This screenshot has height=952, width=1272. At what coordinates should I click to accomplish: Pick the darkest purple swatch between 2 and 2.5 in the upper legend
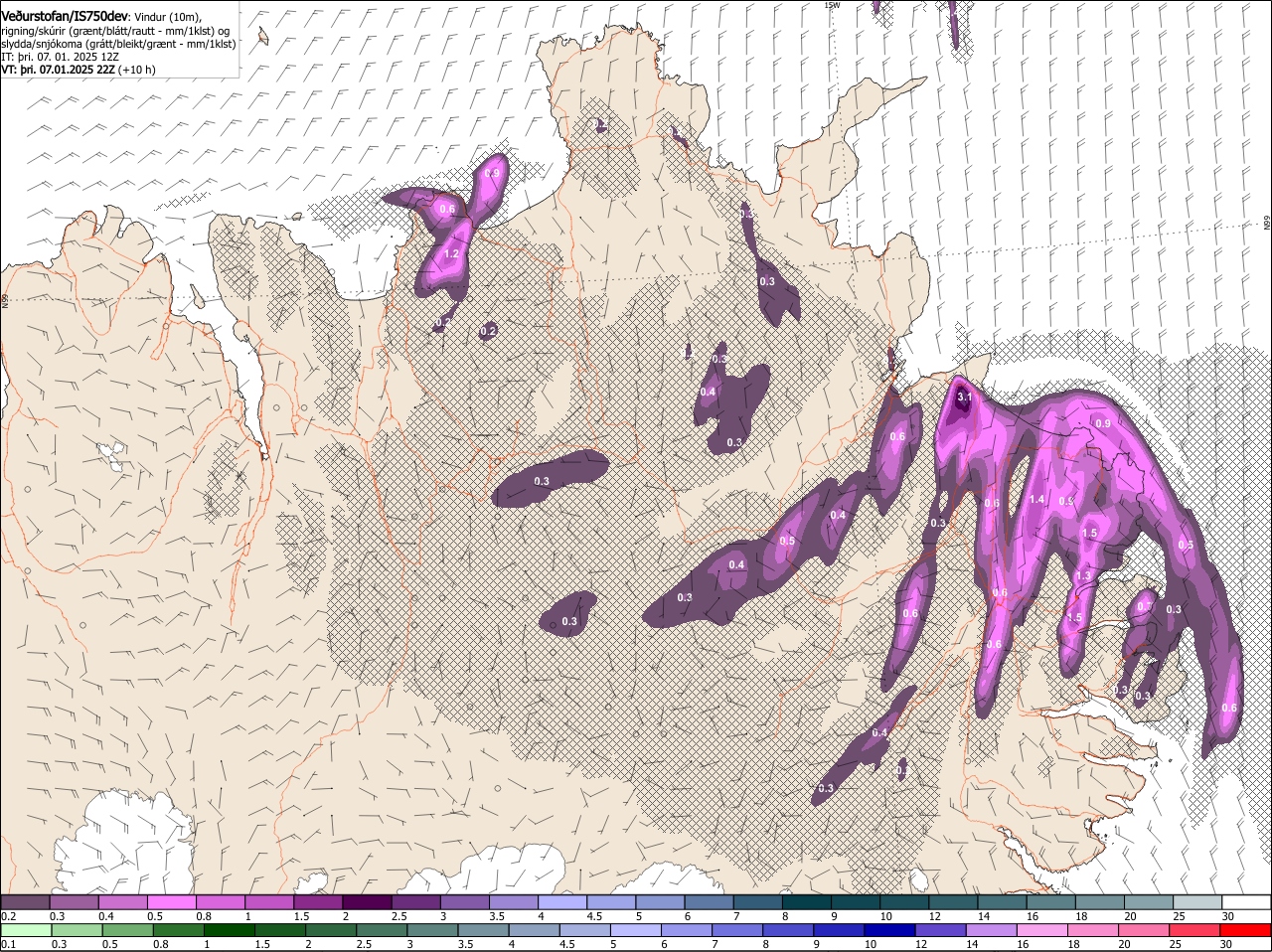click(x=368, y=902)
